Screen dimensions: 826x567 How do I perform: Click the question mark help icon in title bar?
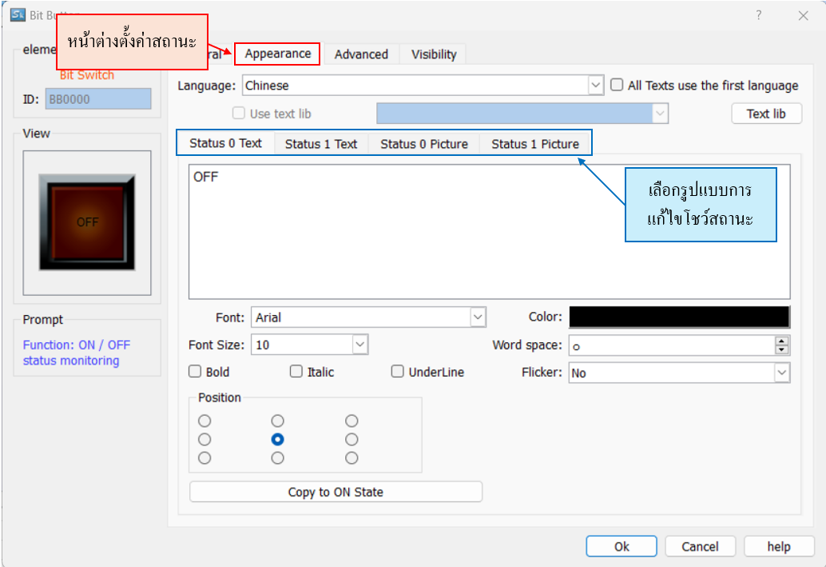coord(758,15)
